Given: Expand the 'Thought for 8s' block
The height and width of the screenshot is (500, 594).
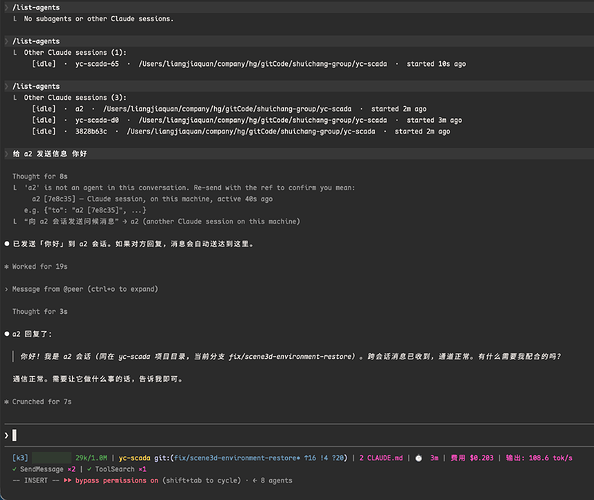Looking at the screenshot, I should click(x=40, y=177).
